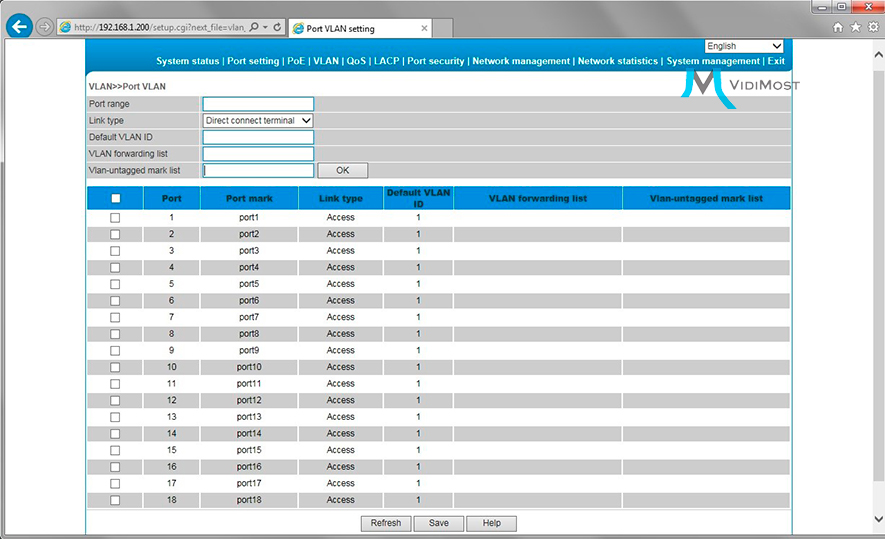This screenshot has height=539, width=885.
Task: Check the checkbox for port 5
Action: point(115,284)
